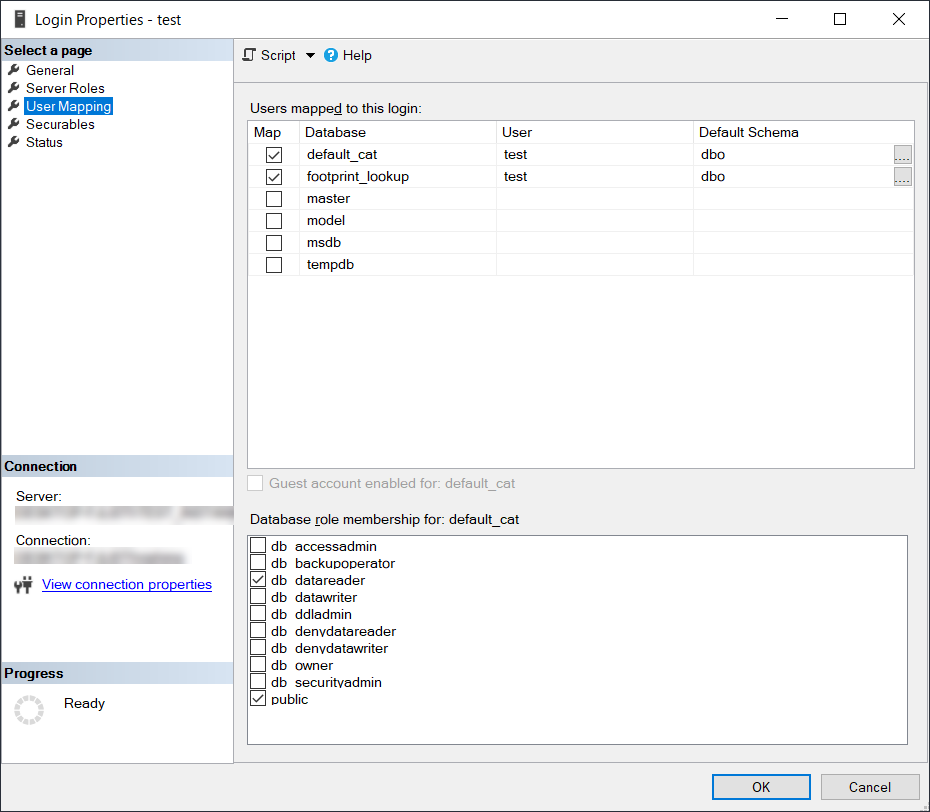The width and height of the screenshot is (930, 812).
Task: Click the connection properties people icon
Action: [24, 584]
